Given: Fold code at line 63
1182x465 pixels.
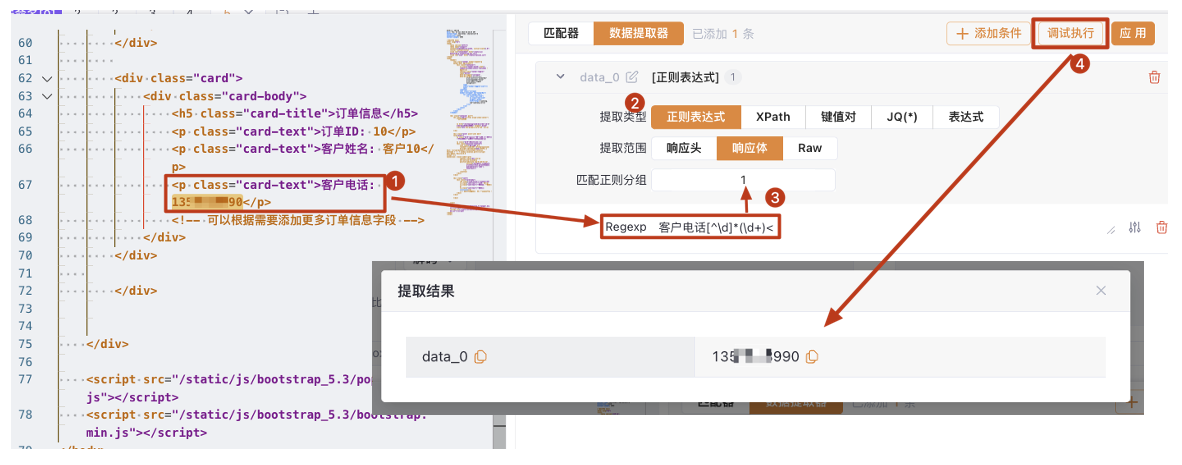Looking at the screenshot, I should click(x=47, y=96).
